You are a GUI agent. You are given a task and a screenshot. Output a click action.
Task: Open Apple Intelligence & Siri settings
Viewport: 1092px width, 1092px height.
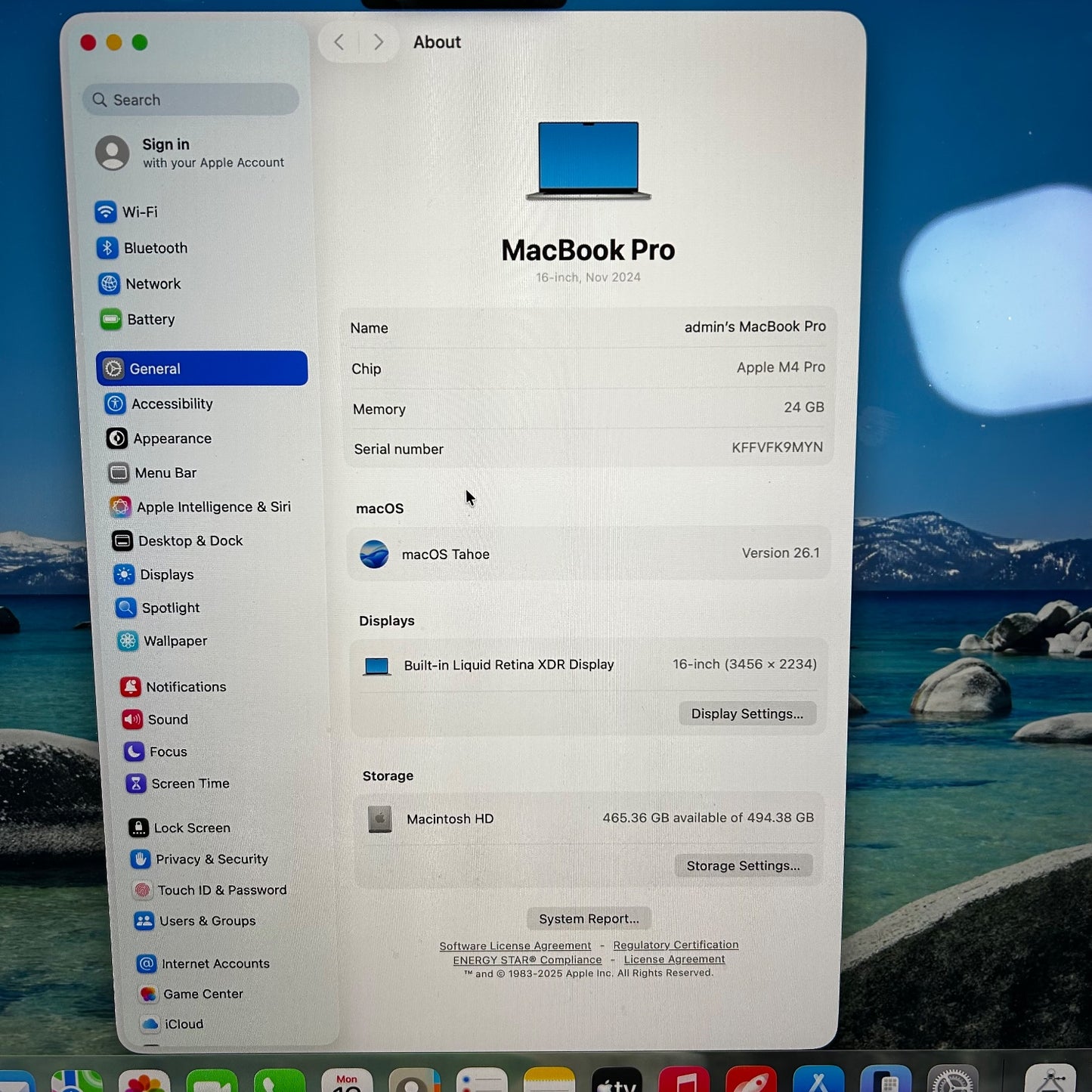coord(213,507)
